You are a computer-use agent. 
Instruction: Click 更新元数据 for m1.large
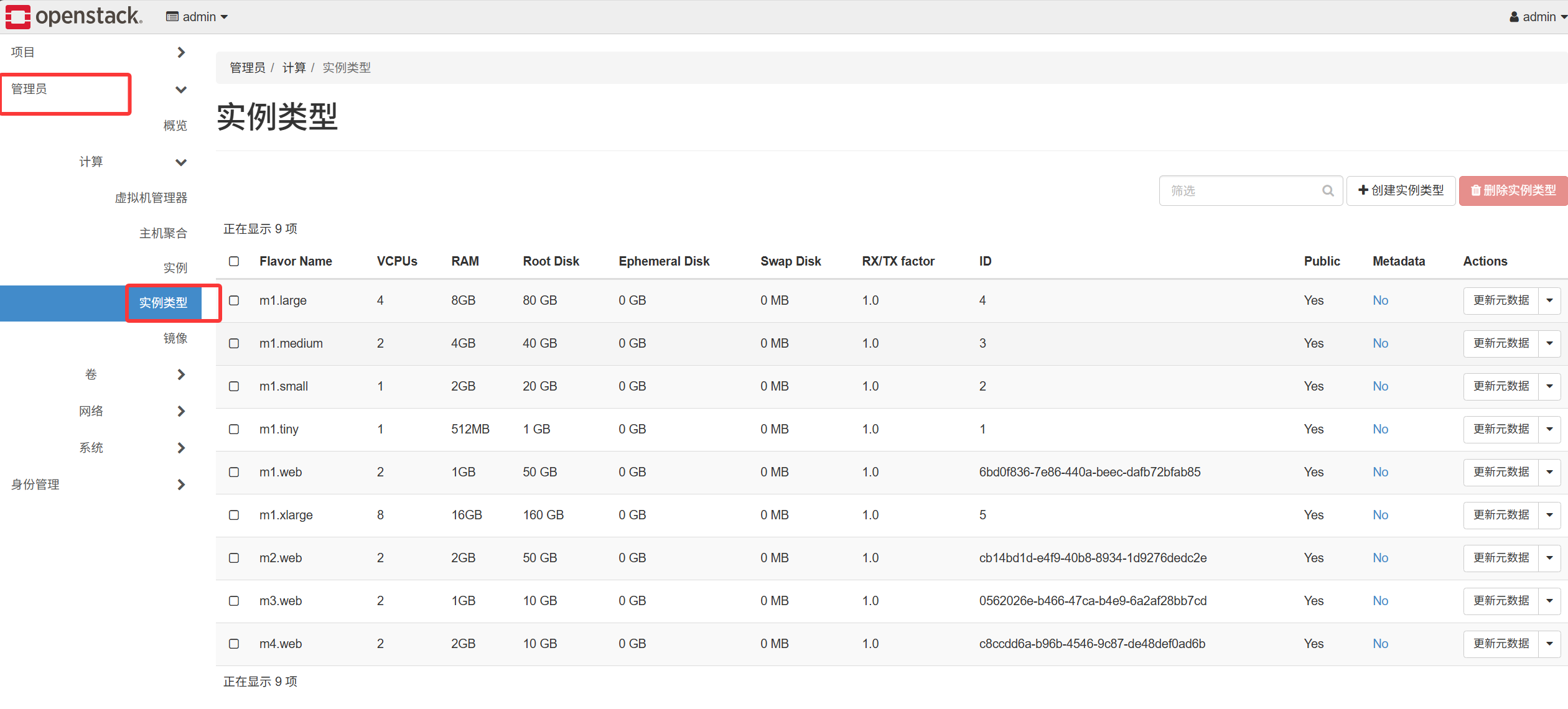tap(1501, 300)
